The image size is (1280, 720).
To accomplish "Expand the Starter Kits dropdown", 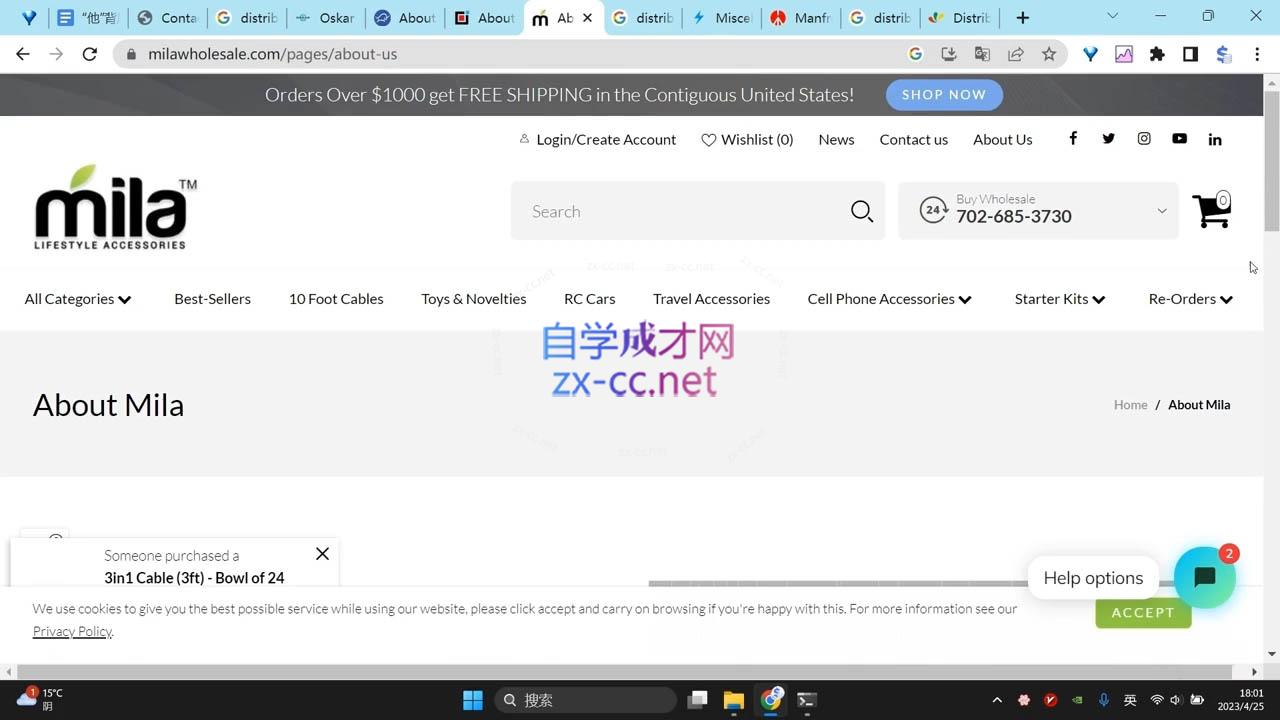I will tap(1060, 299).
